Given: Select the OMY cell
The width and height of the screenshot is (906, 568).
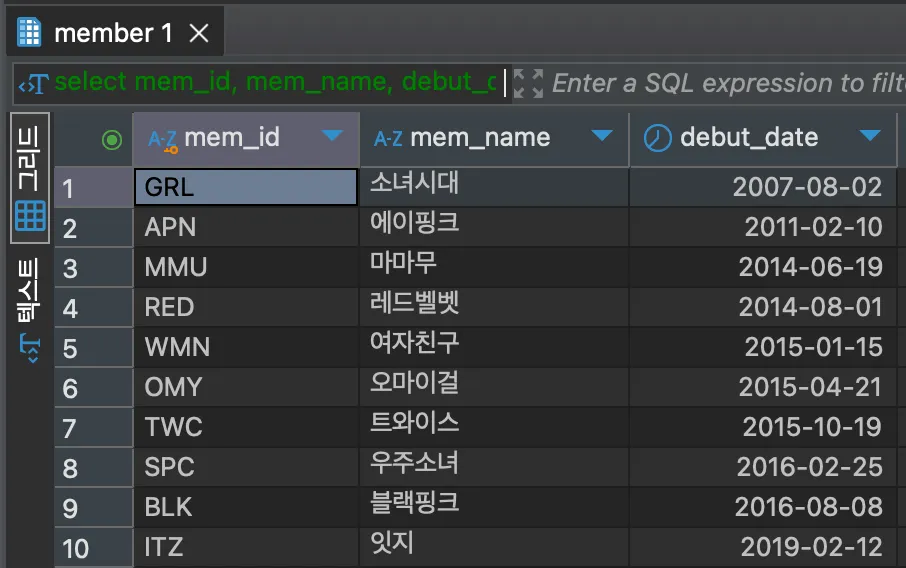Looking at the screenshot, I should click(x=246, y=388).
